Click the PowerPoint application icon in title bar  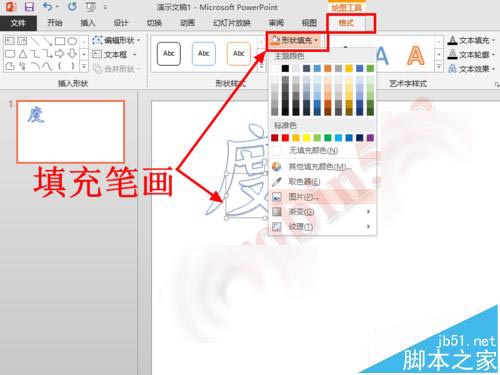(x=11, y=7)
